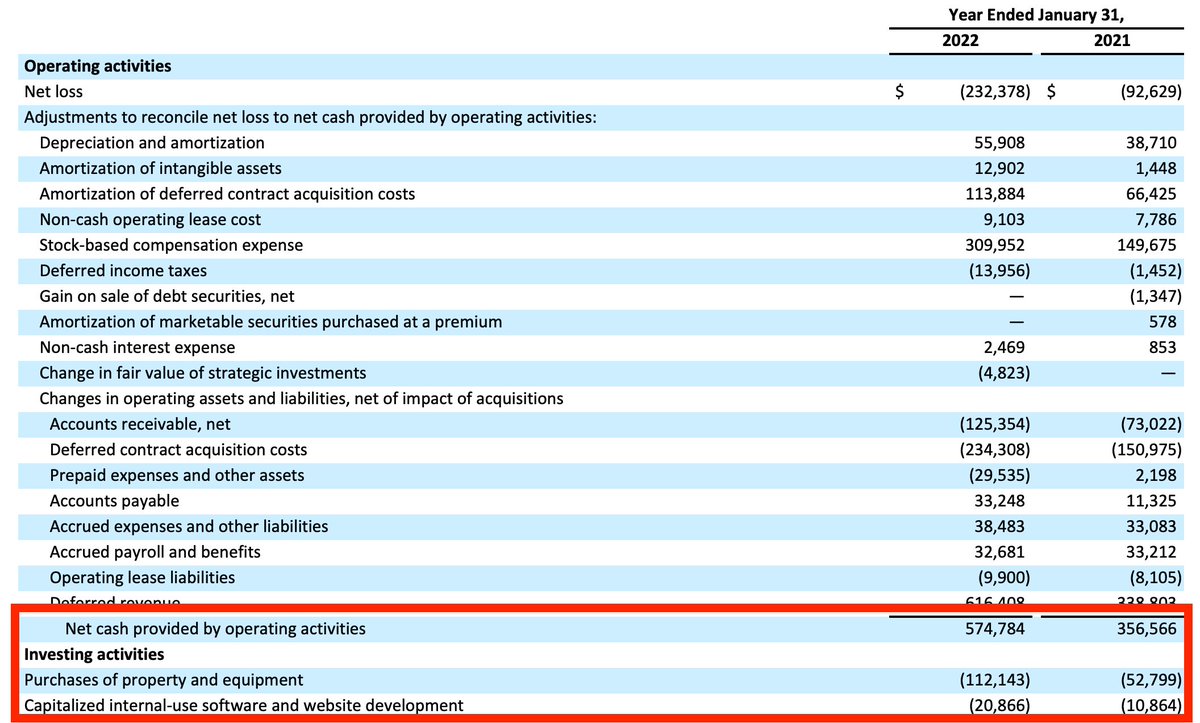Click the "Year Ended January 31," header
The width and height of the screenshot is (1200, 723).
click(1037, 14)
